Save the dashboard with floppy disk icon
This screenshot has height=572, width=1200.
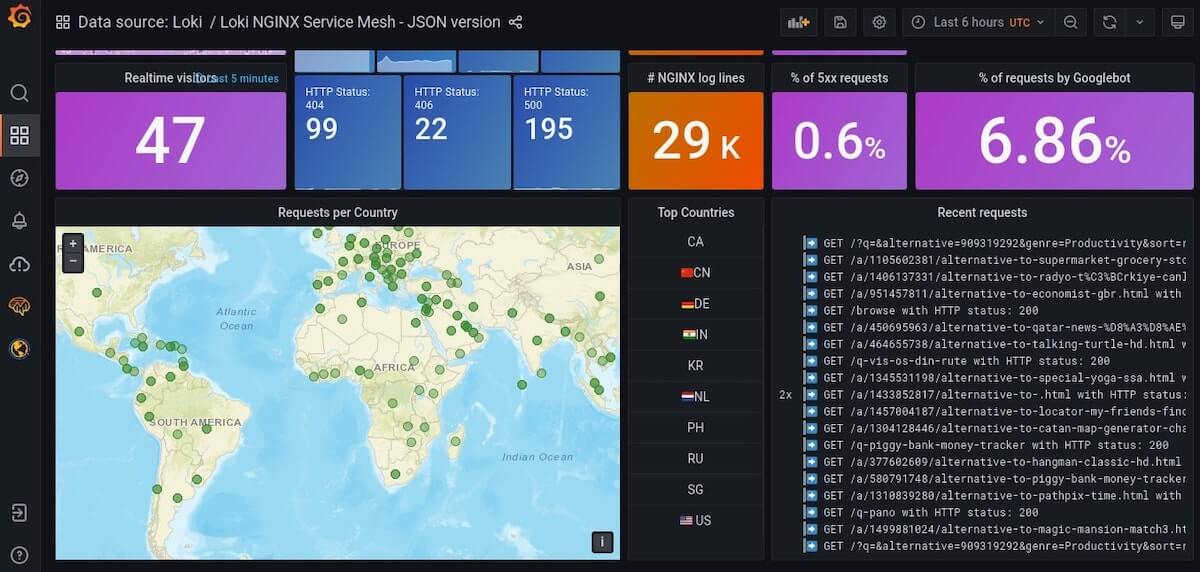click(x=839, y=22)
